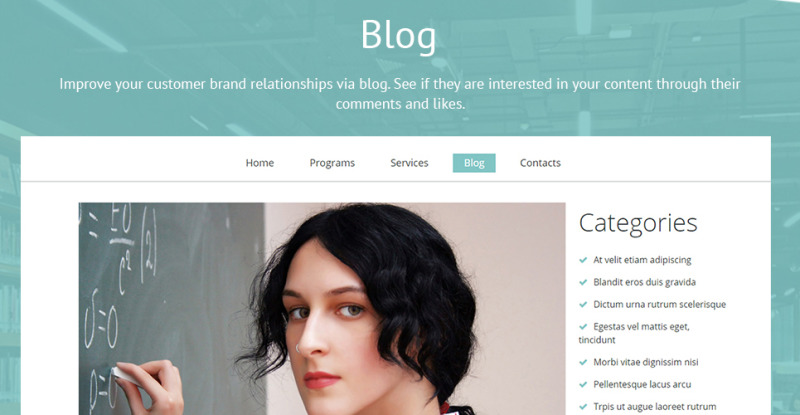Open the At velit etiam adipiscing category
The width and height of the screenshot is (800, 415).
coord(642,260)
